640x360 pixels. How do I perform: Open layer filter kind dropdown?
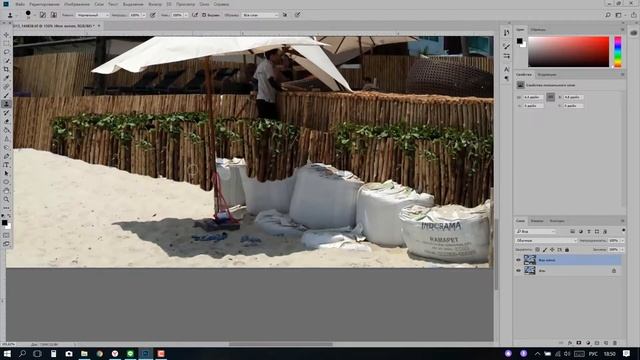536,231
